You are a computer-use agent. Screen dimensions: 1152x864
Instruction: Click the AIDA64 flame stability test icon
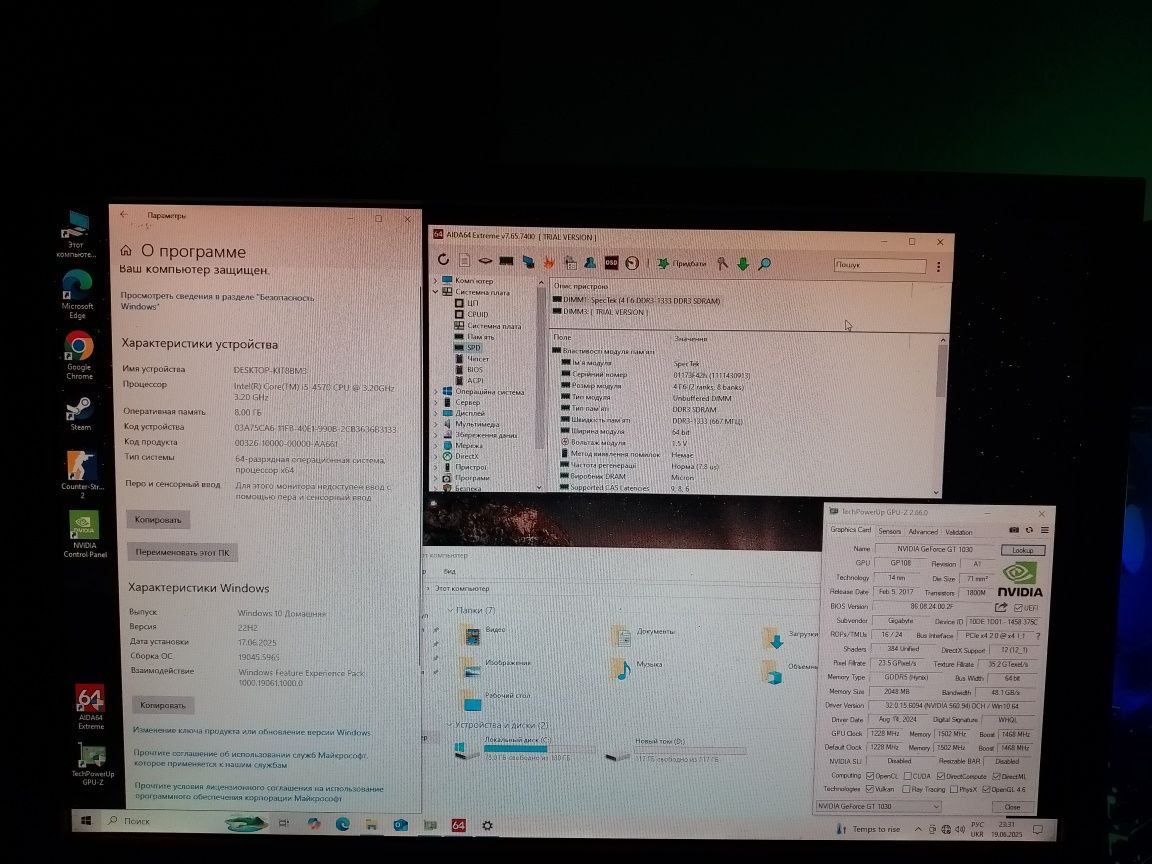tap(549, 262)
